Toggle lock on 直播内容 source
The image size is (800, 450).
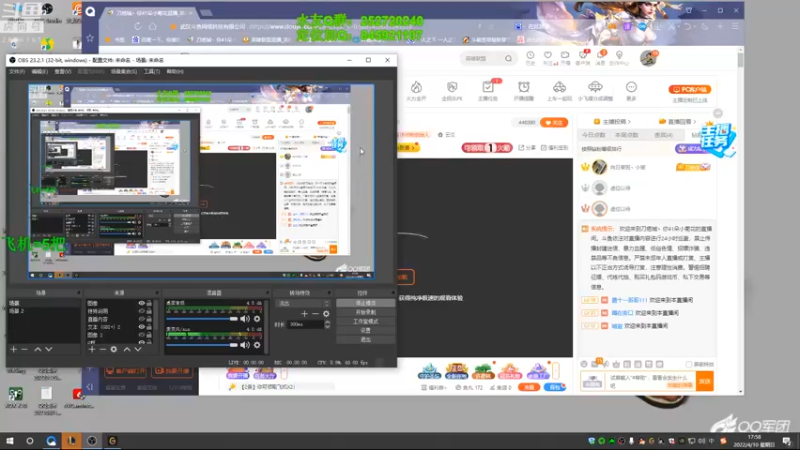[149, 319]
